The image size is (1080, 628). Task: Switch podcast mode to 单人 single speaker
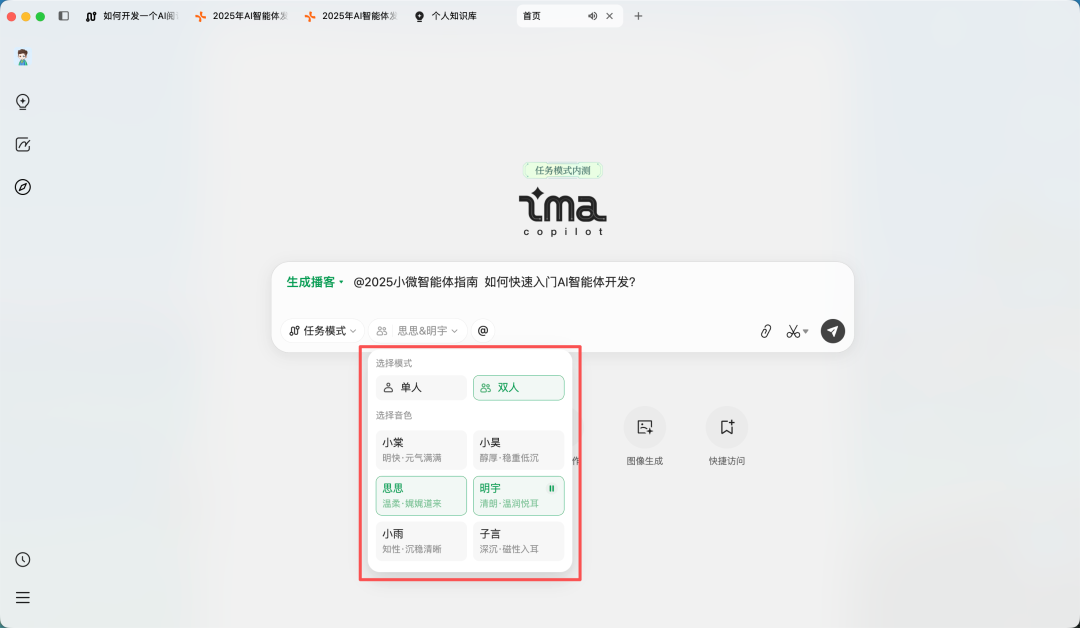[x=420, y=387]
